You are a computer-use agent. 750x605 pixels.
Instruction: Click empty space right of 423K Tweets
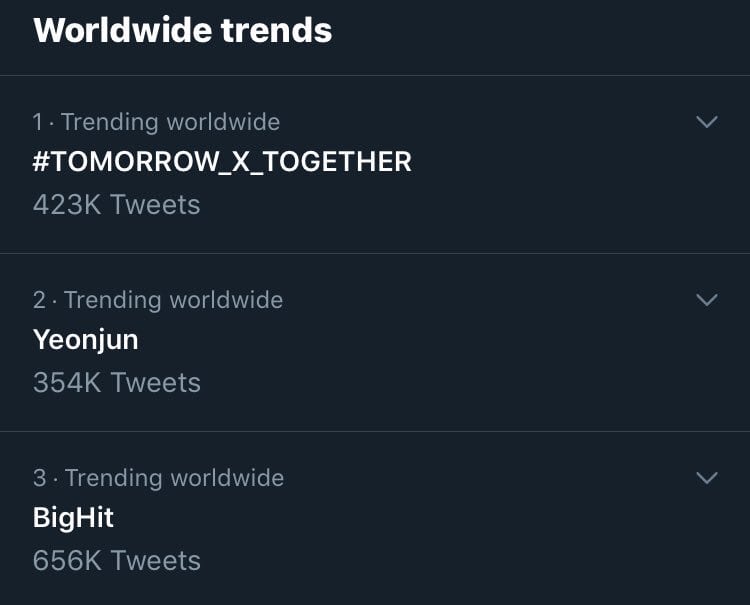(x=450, y=205)
